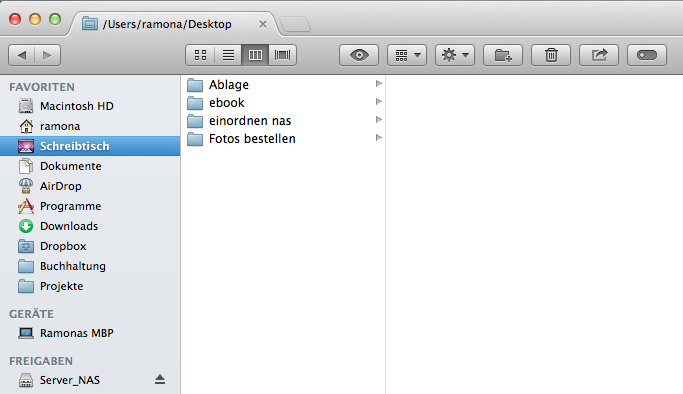Viewport: 683px width, 394px height.
Task: Click the Ramonas MBP laptop icon
Action: pos(26,333)
